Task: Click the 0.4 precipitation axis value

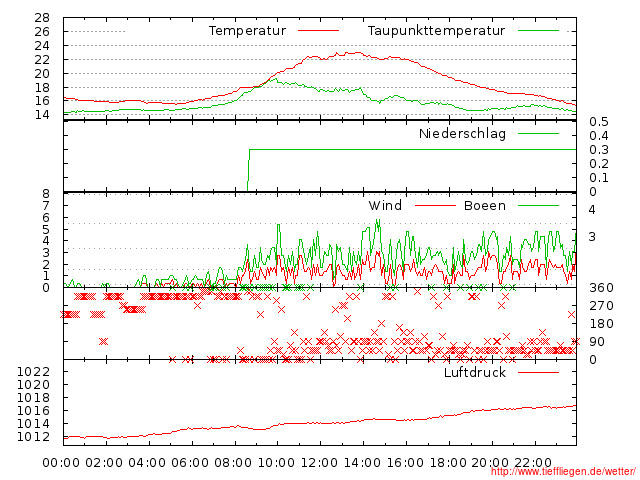Action: (599, 136)
